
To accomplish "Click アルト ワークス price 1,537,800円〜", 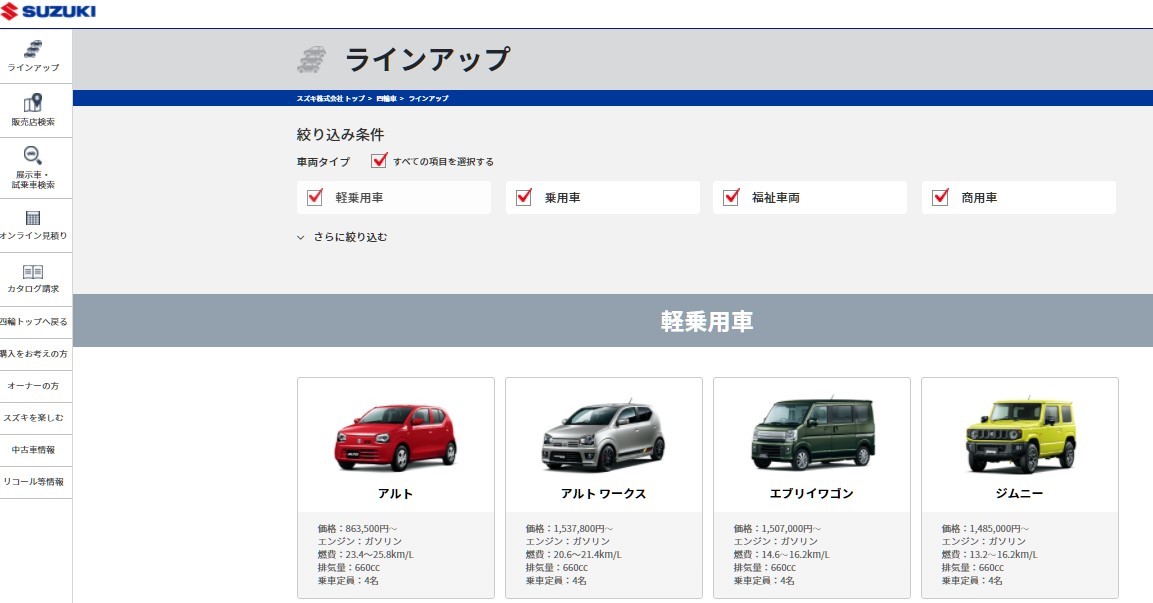I will (583, 529).
